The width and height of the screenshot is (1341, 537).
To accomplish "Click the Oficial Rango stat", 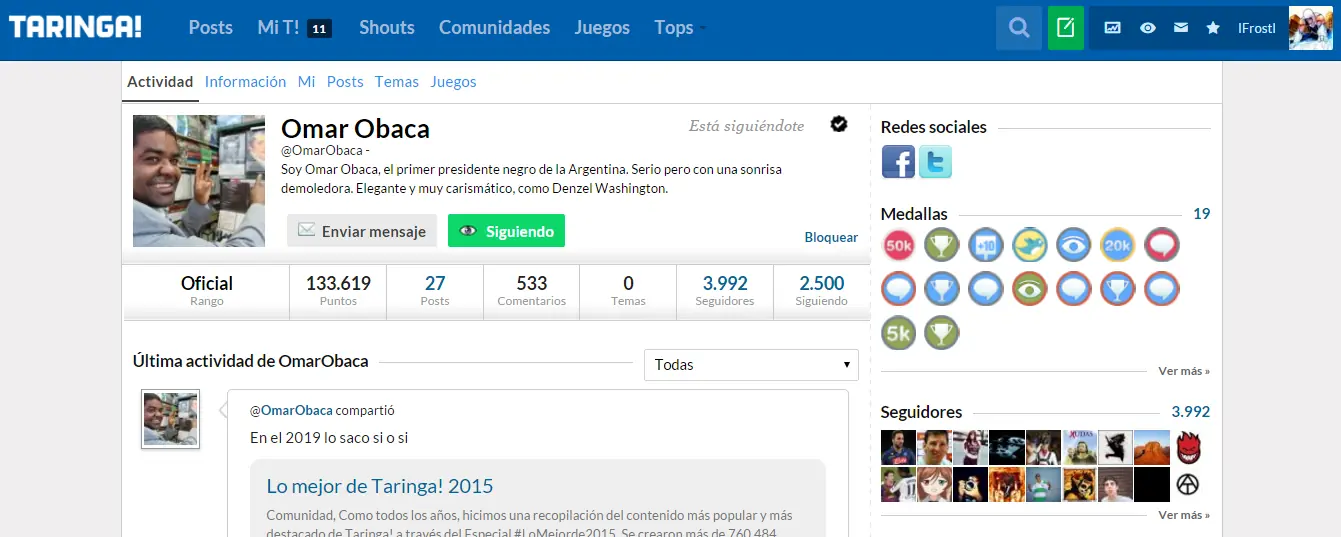I will tap(207, 291).
